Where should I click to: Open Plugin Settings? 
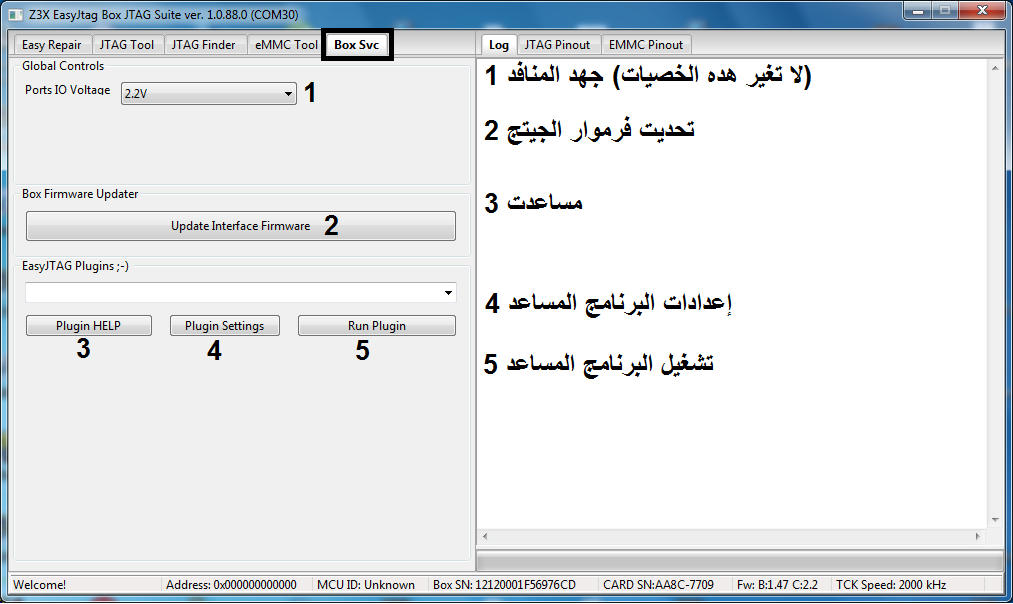(x=224, y=326)
